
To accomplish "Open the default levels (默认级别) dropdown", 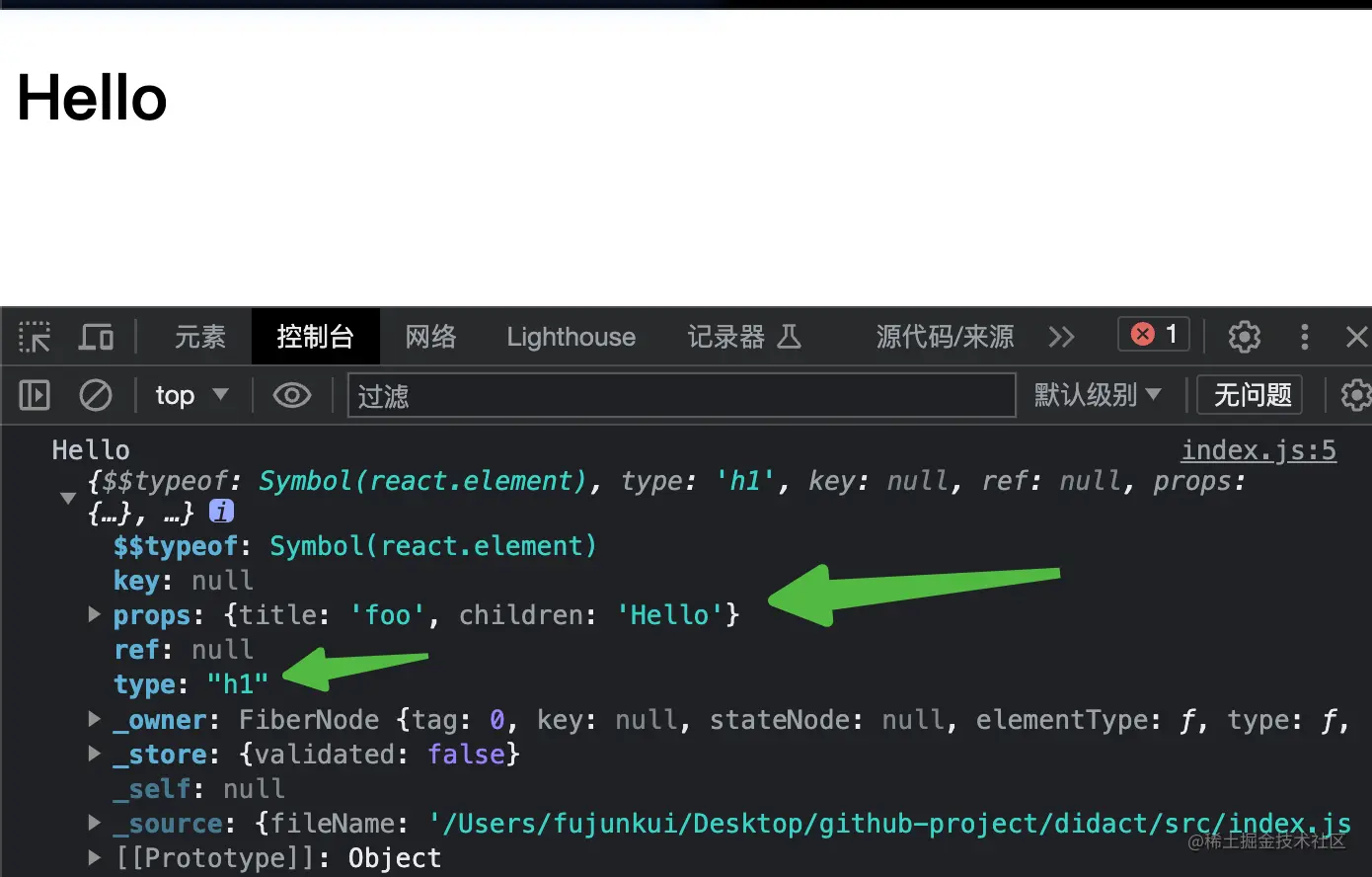I will tap(1098, 396).
